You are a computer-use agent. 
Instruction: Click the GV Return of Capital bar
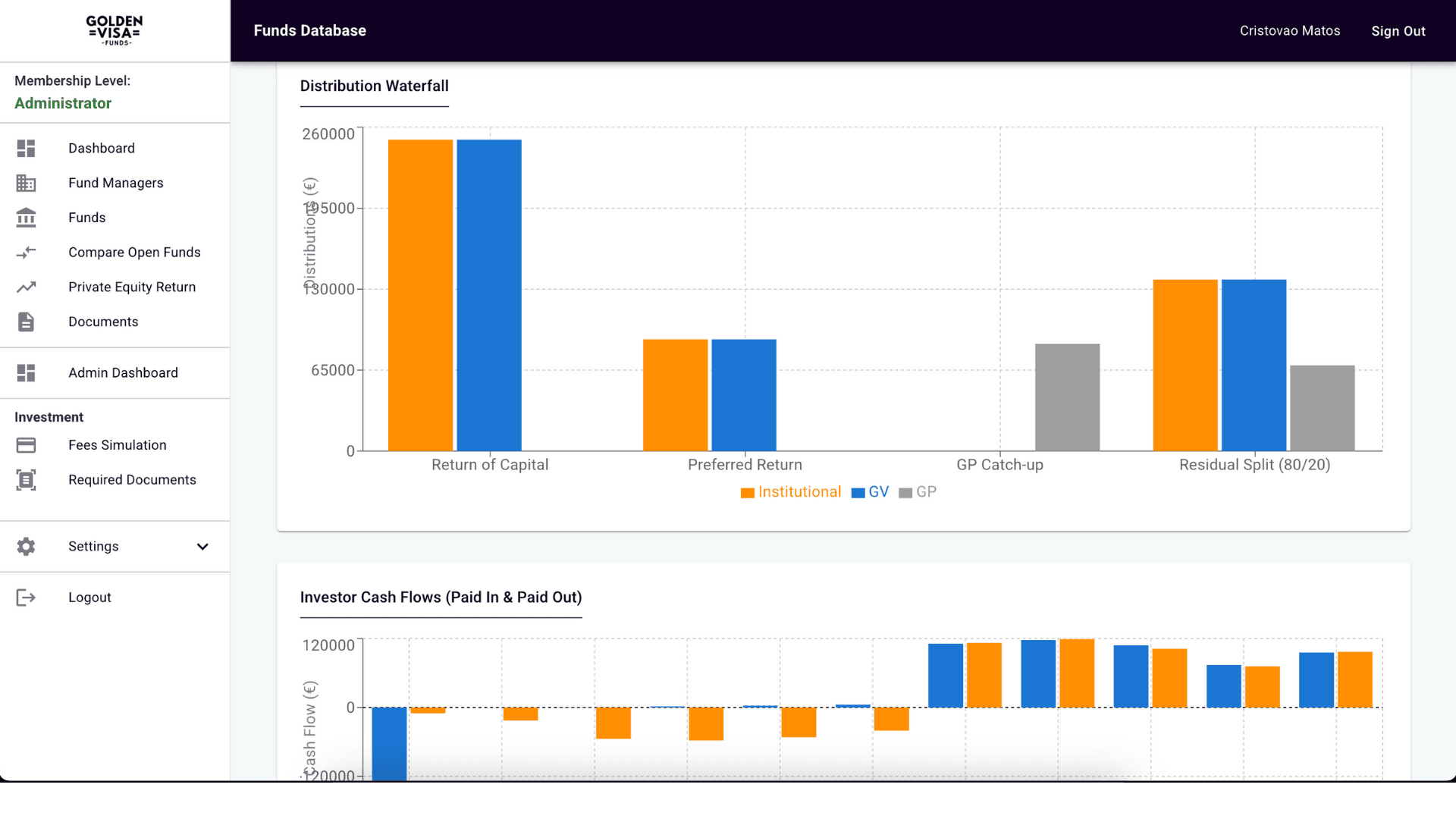(x=489, y=295)
